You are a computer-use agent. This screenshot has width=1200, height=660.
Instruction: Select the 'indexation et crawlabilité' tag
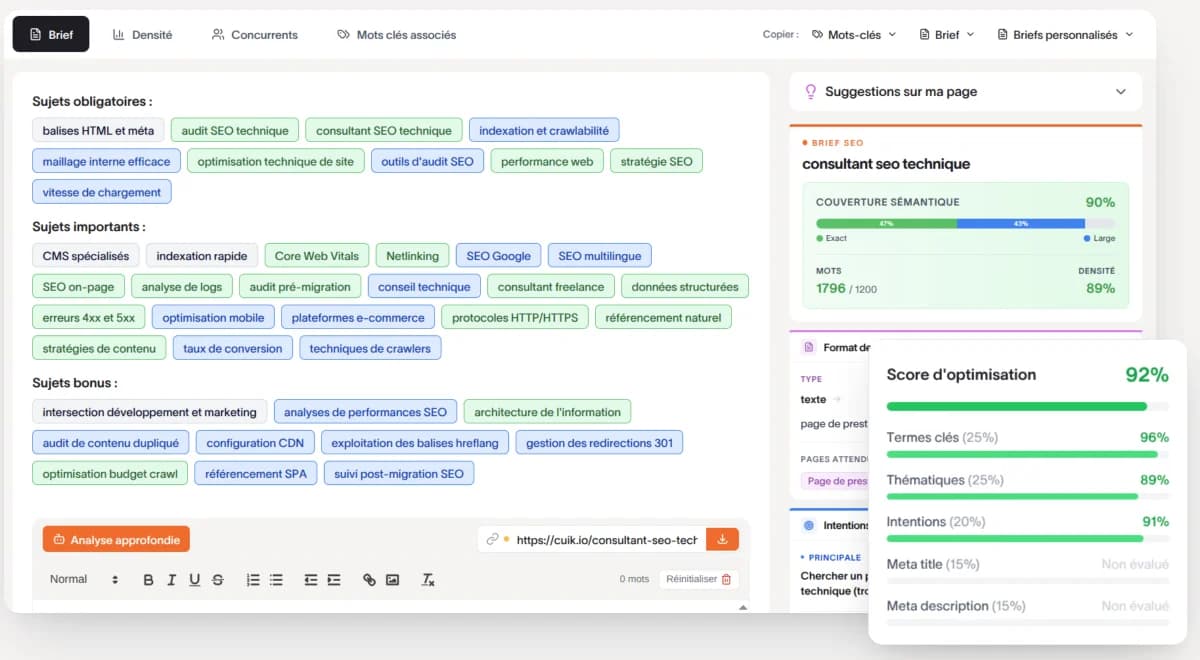544,130
